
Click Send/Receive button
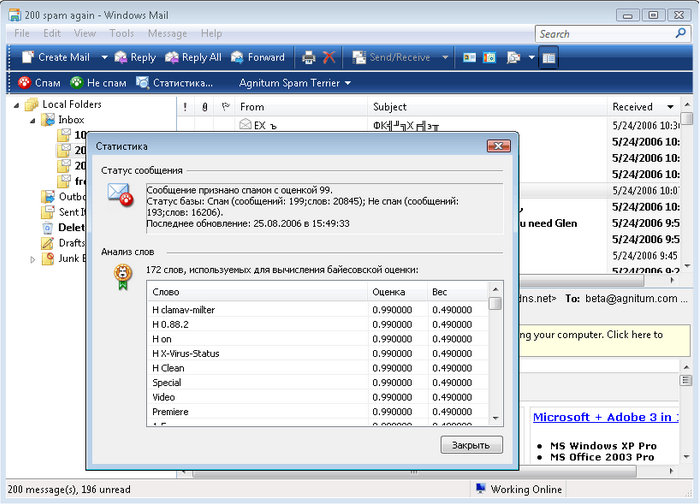[391, 58]
